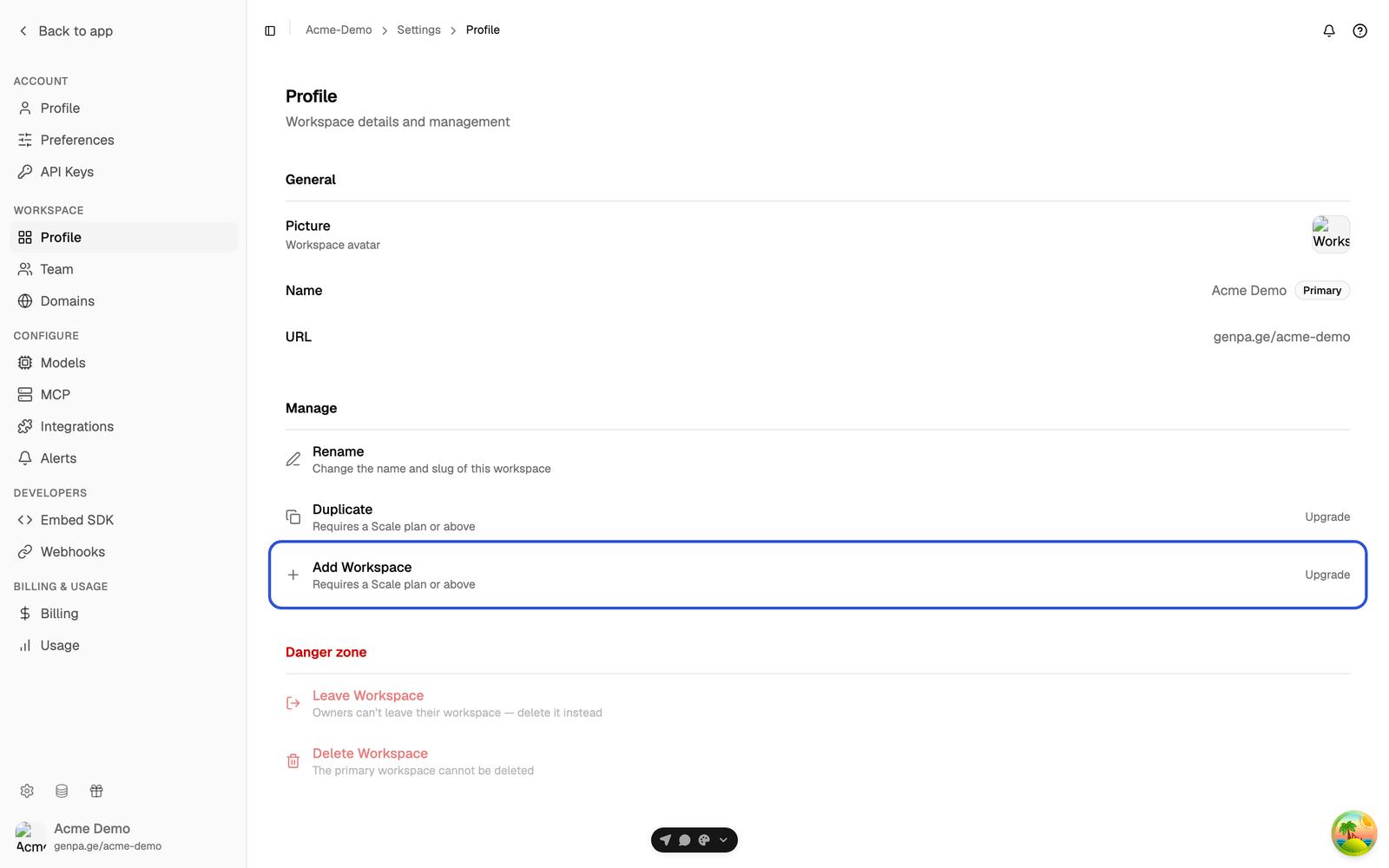Viewport: 1389px width, 868px height.
Task: Click the workspace avatar picture thumbnail
Action: pyautogui.click(x=1331, y=234)
